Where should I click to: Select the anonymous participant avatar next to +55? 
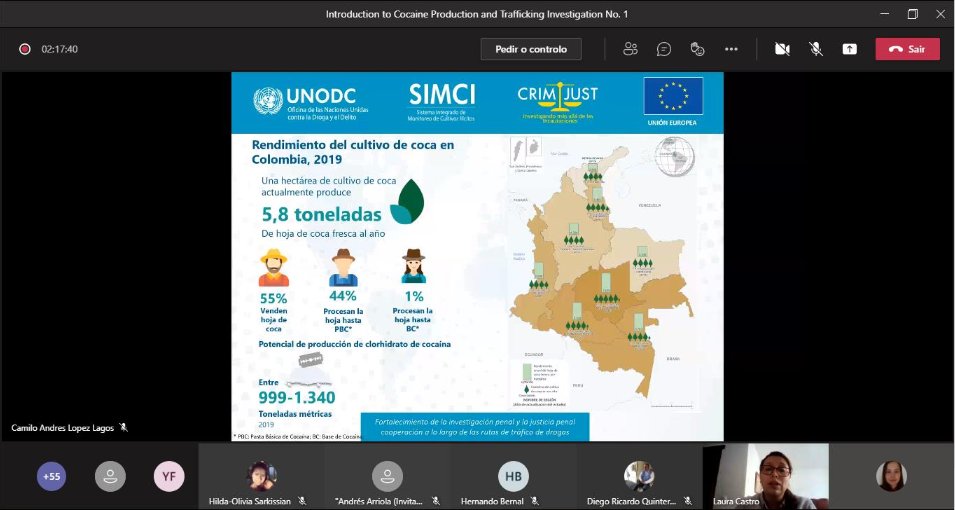click(x=110, y=476)
